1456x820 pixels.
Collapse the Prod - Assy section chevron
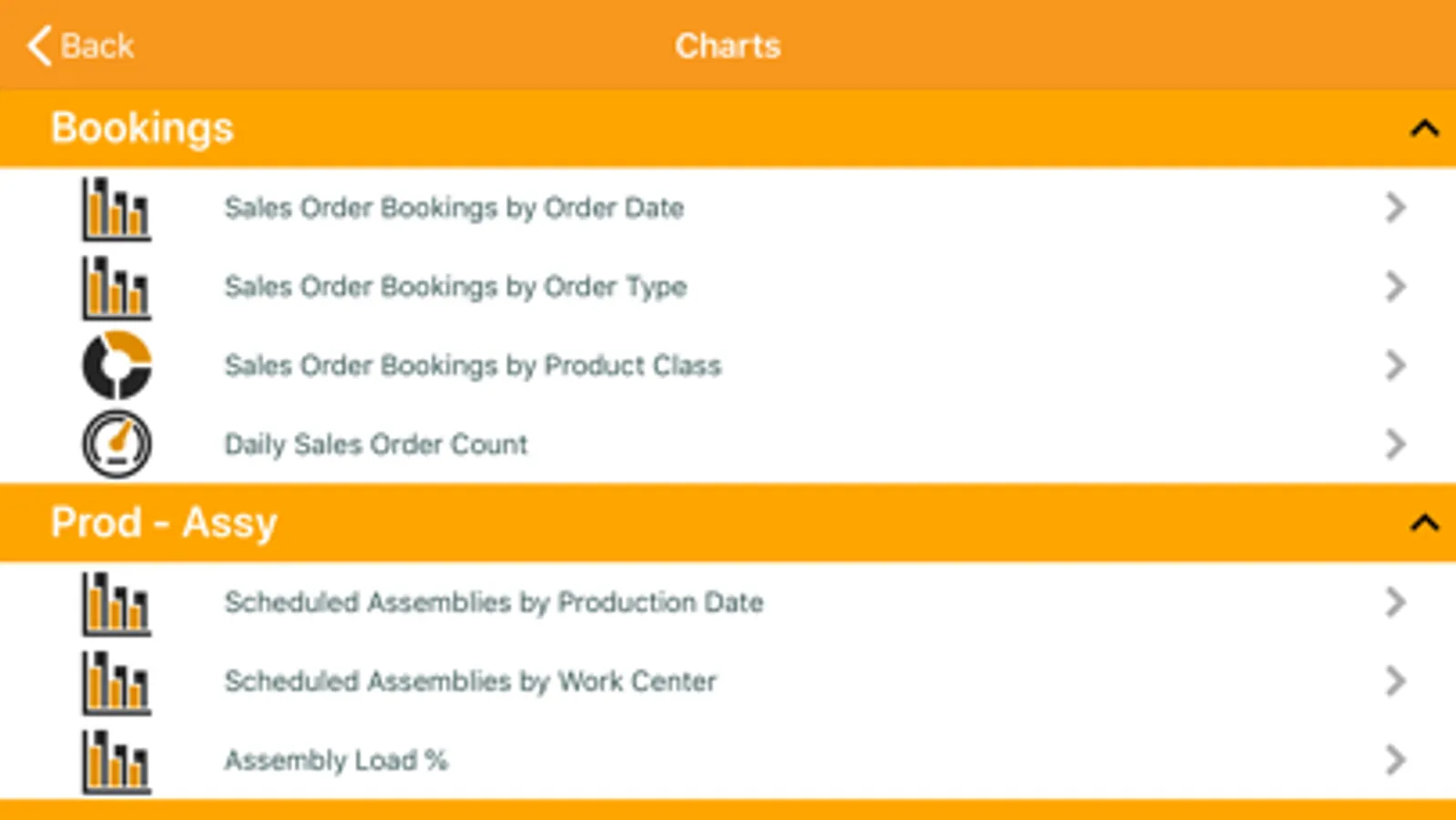pyautogui.click(x=1424, y=523)
